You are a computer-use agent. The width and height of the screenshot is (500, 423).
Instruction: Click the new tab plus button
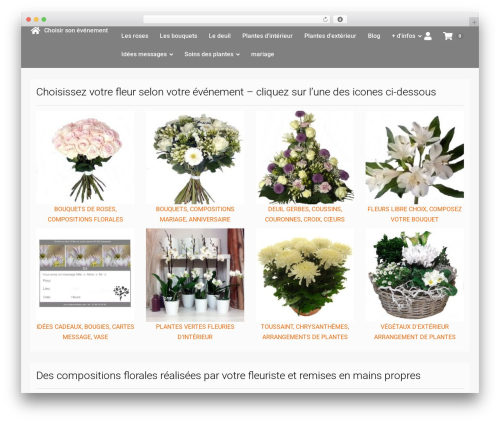click(x=474, y=22)
